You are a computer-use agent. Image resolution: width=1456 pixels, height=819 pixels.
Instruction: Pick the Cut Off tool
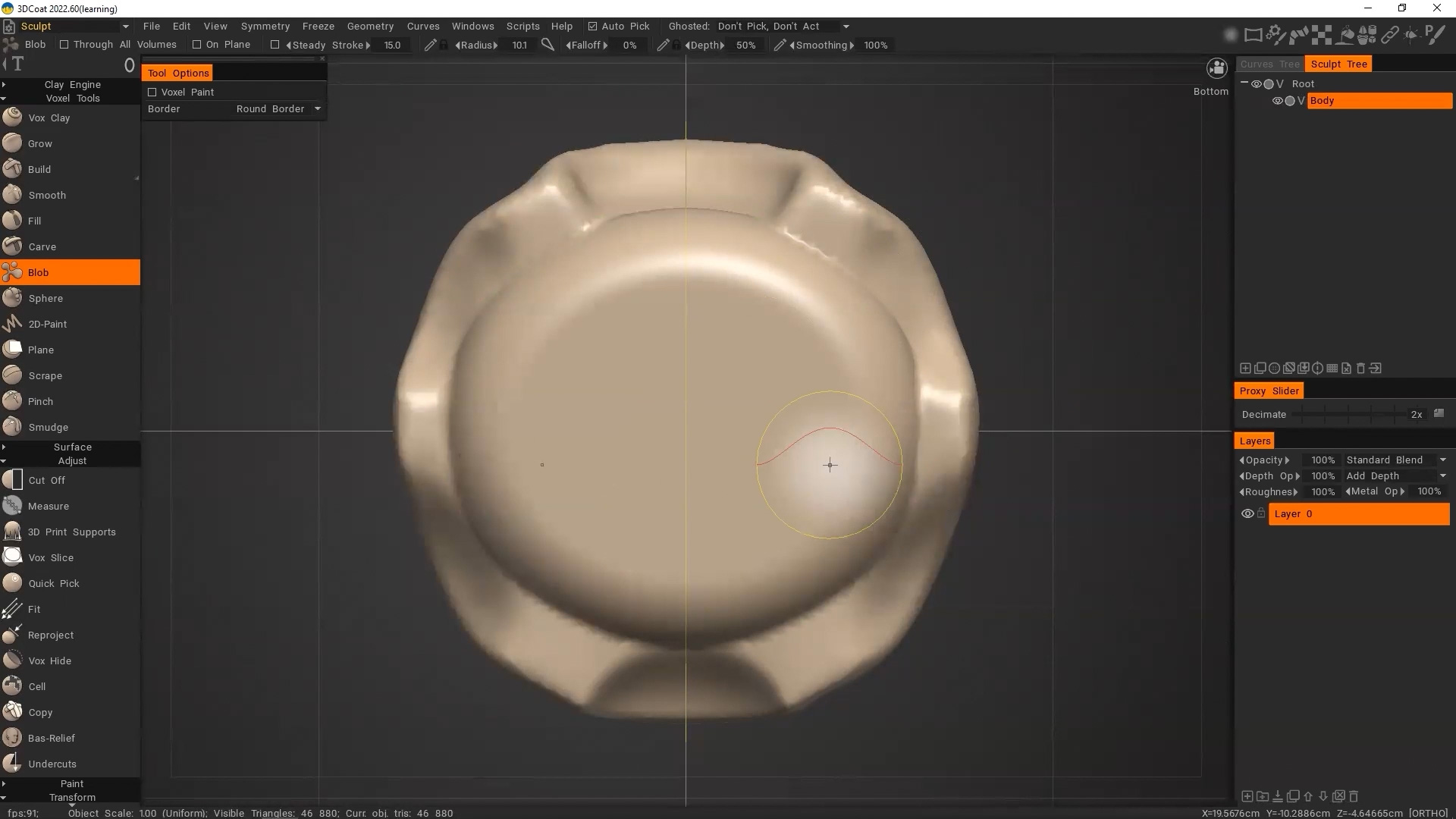[46, 480]
